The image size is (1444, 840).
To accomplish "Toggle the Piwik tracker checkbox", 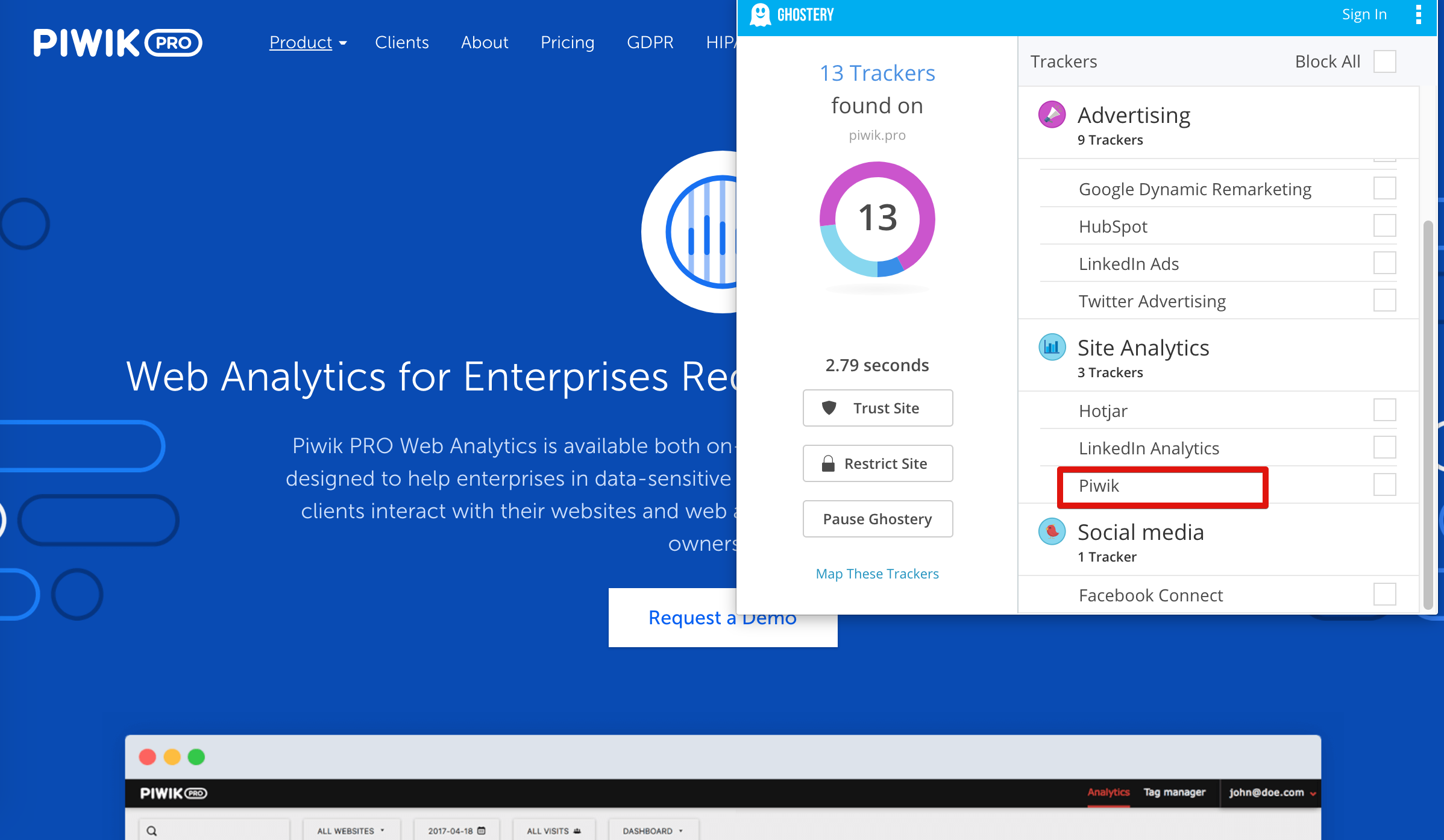I will [x=1385, y=484].
